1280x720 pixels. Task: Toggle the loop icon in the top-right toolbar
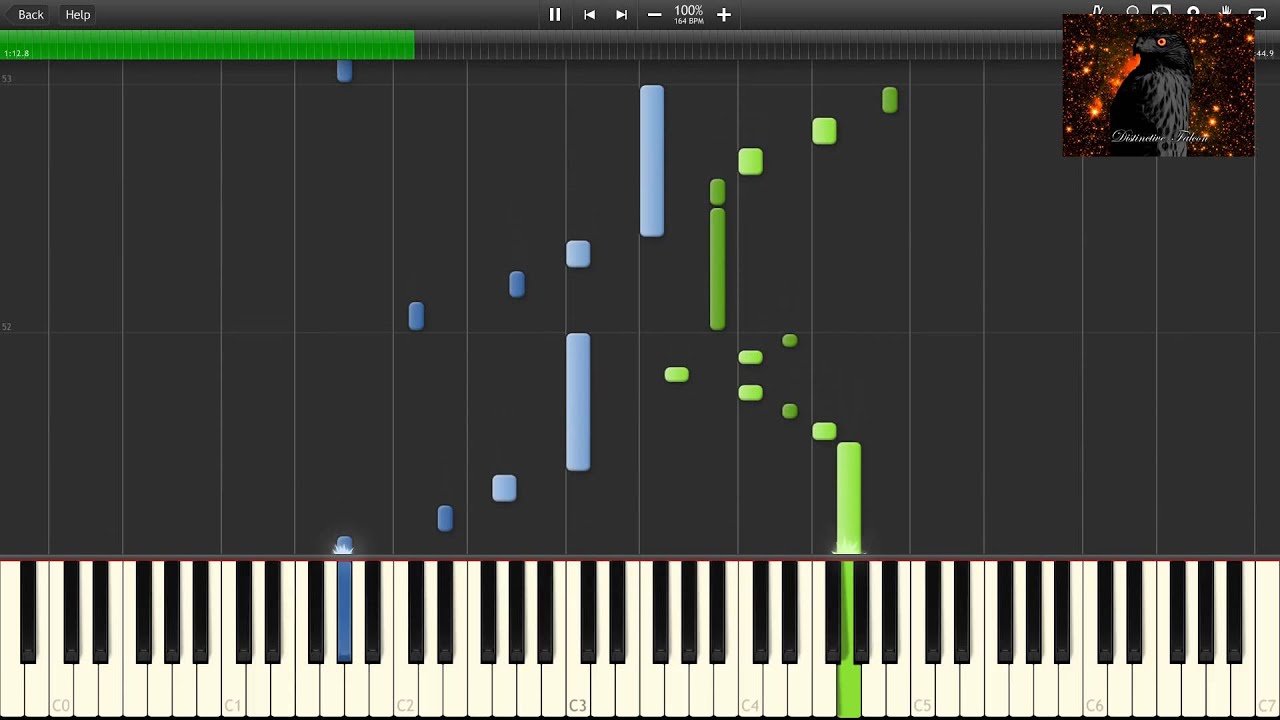1257,13
